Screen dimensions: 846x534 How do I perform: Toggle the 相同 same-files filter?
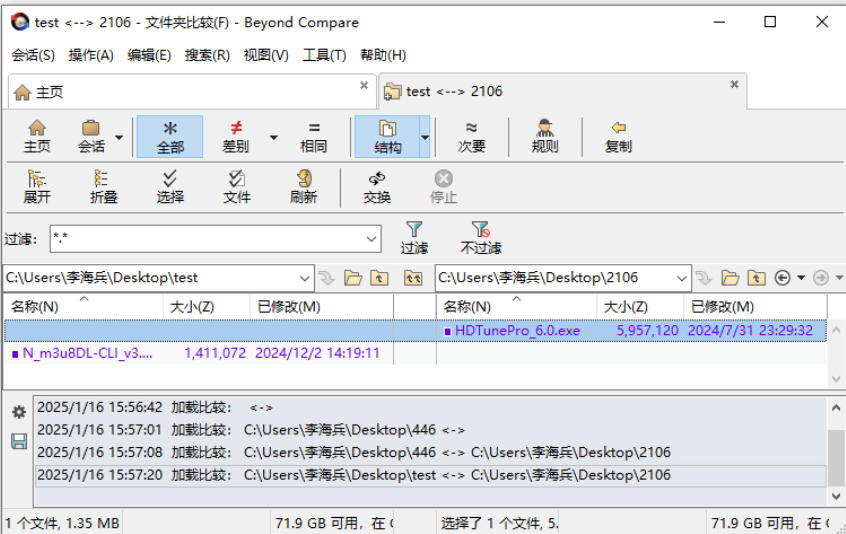313,136
